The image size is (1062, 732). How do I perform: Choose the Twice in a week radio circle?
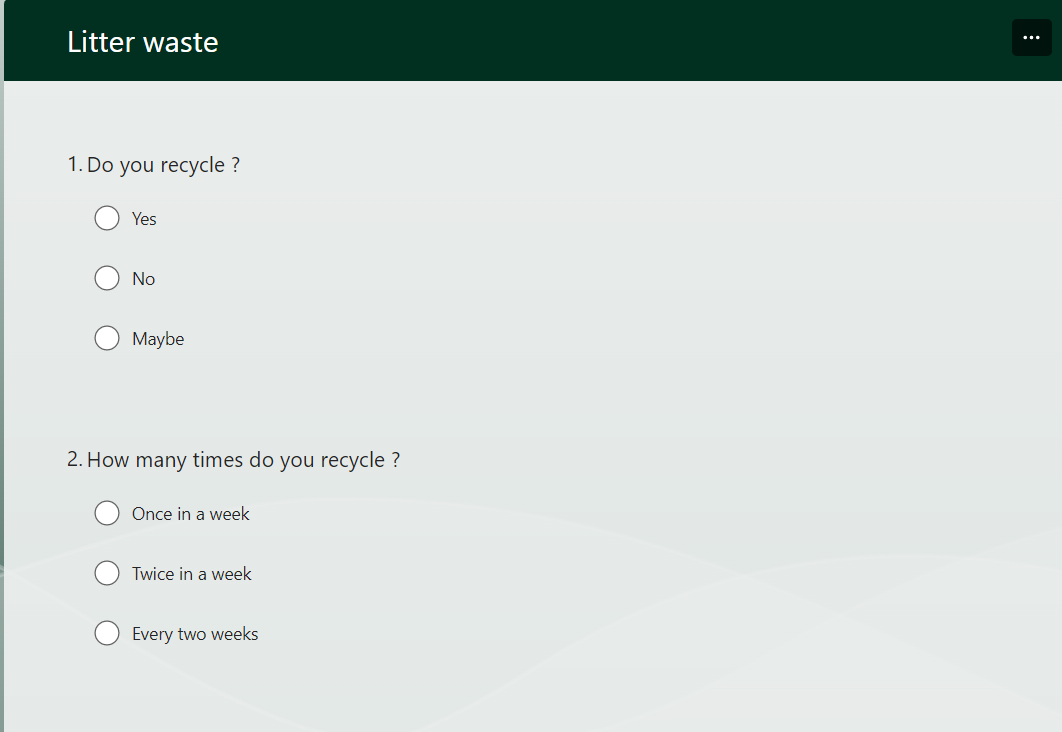point(107,573)
